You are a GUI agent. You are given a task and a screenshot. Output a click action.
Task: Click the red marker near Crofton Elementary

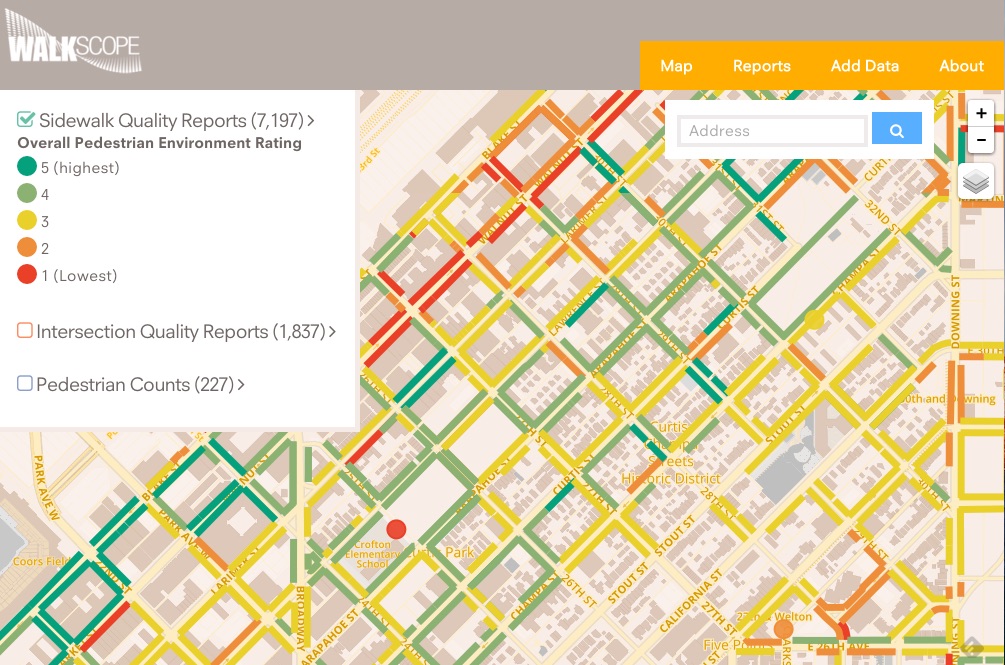pyautogui.click(x=396, y=529)
